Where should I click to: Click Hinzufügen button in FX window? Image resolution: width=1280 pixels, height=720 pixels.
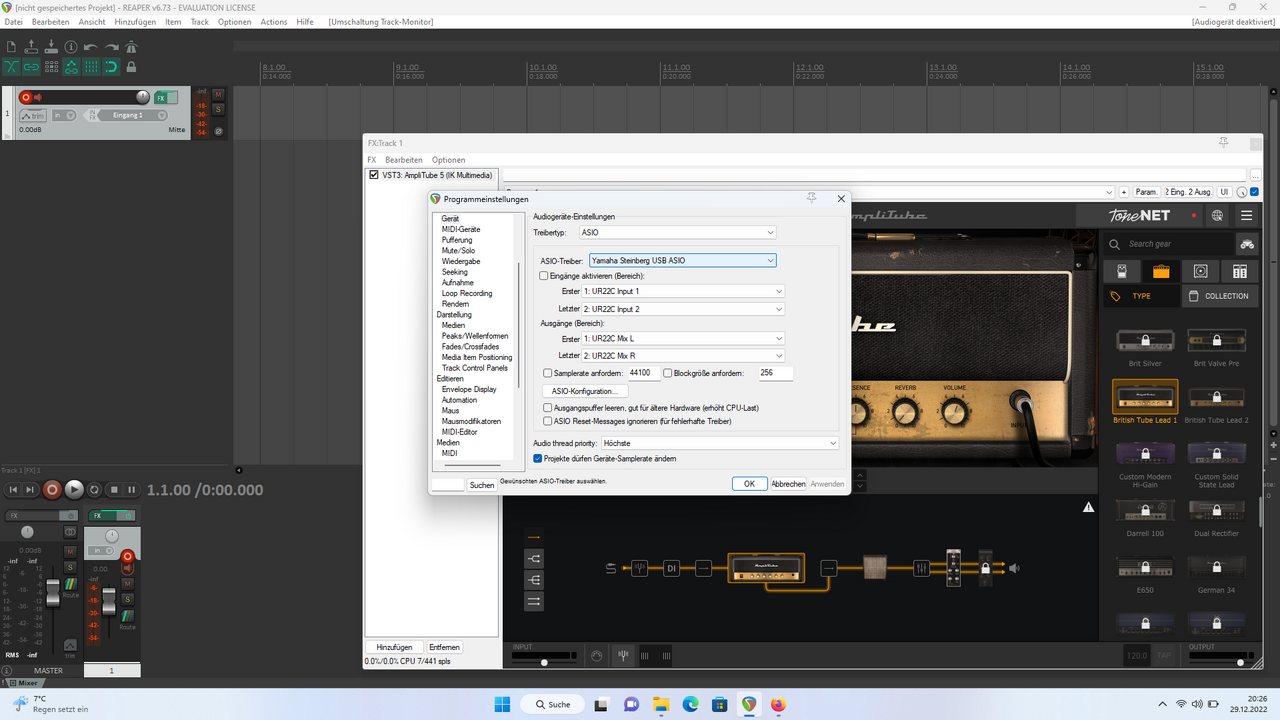(395, 647)
